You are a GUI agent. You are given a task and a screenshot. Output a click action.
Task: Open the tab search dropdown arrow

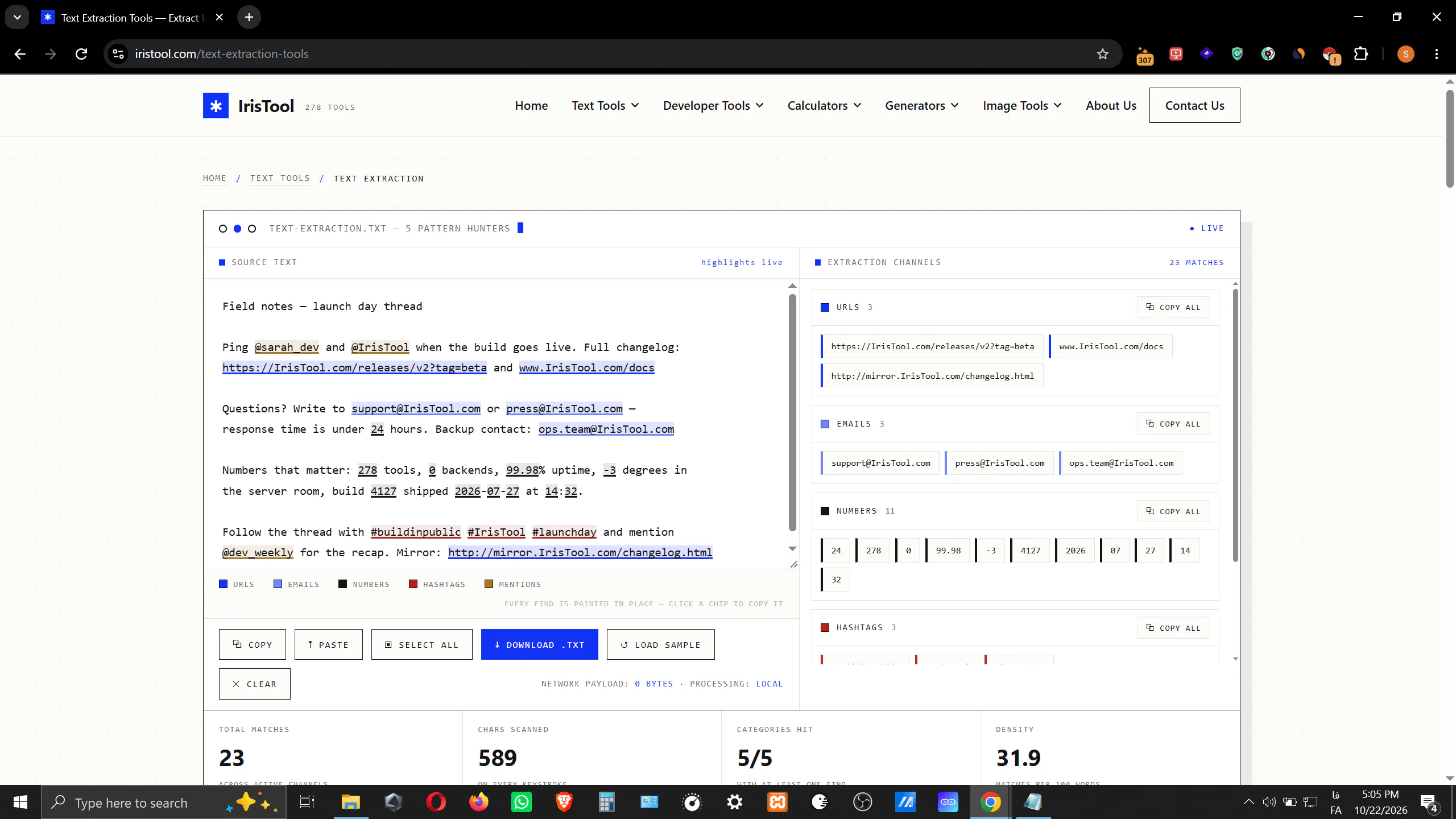(17, 18)
